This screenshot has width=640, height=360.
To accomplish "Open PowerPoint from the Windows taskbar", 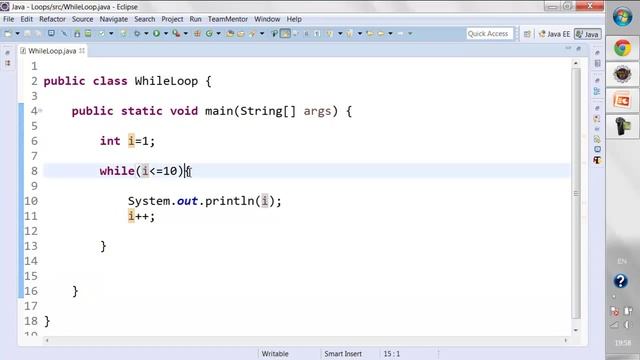I will (622, 100).
